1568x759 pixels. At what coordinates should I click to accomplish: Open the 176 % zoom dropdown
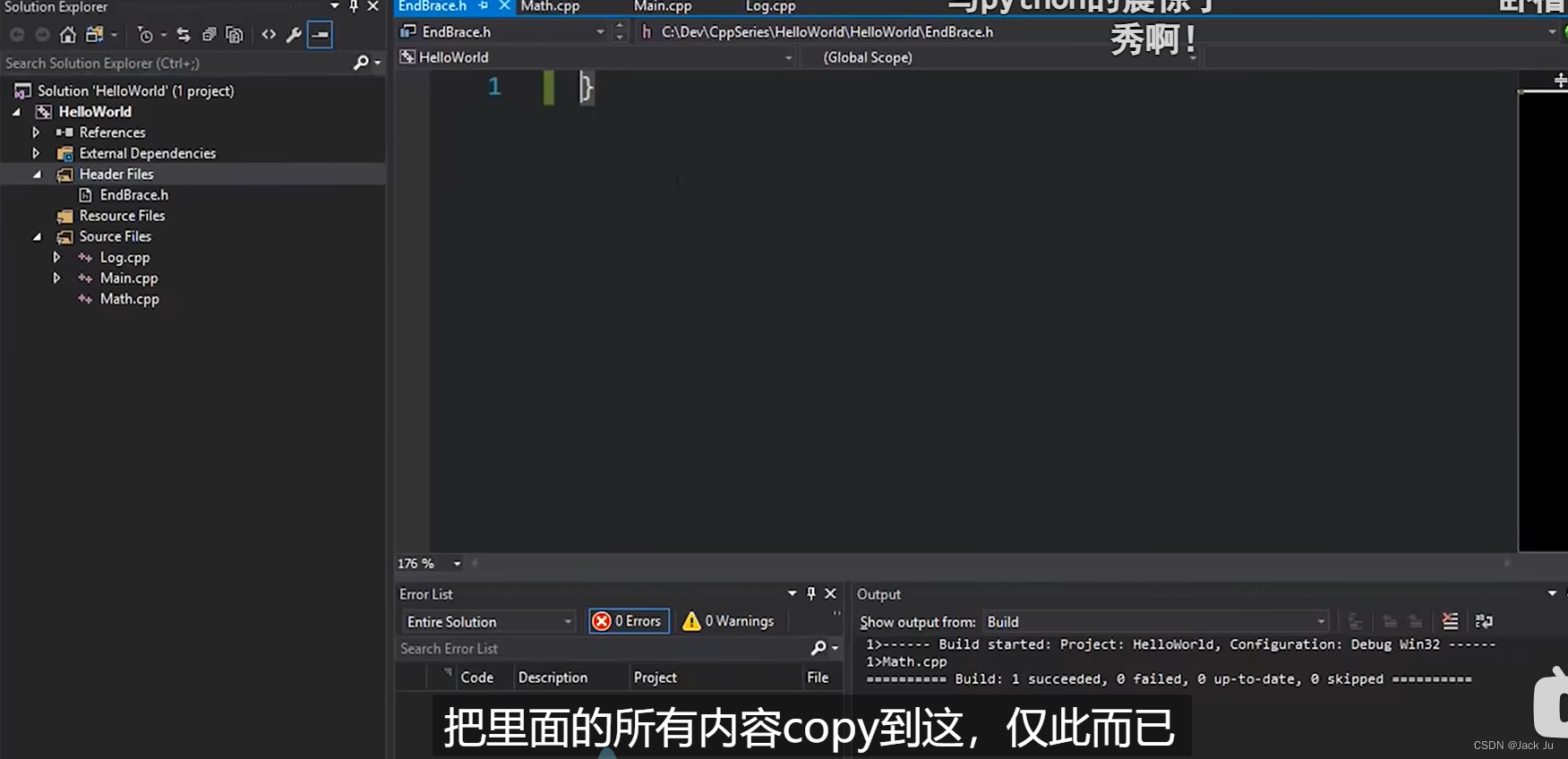(457, 564)
